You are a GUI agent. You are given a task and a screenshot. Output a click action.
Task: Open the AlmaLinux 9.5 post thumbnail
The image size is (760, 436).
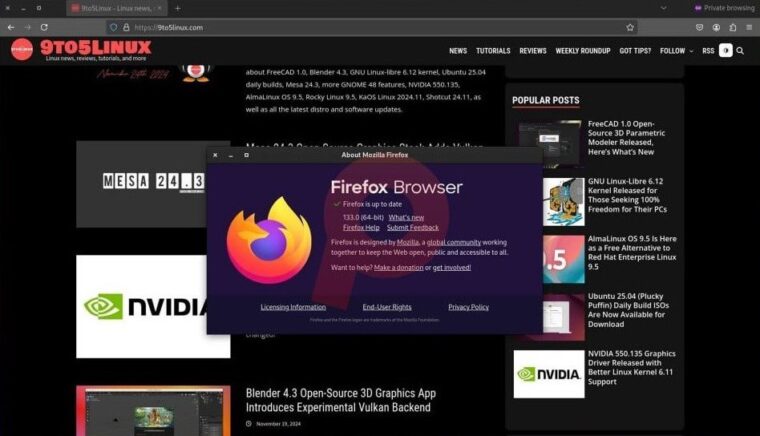click(x=564, y=259)
